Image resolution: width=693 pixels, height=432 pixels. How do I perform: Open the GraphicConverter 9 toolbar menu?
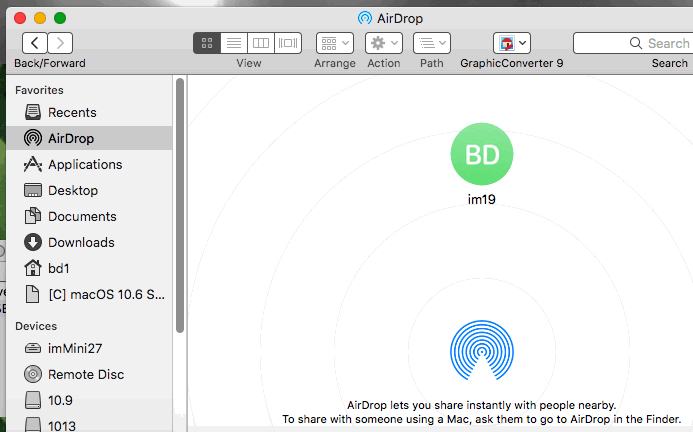512,43
